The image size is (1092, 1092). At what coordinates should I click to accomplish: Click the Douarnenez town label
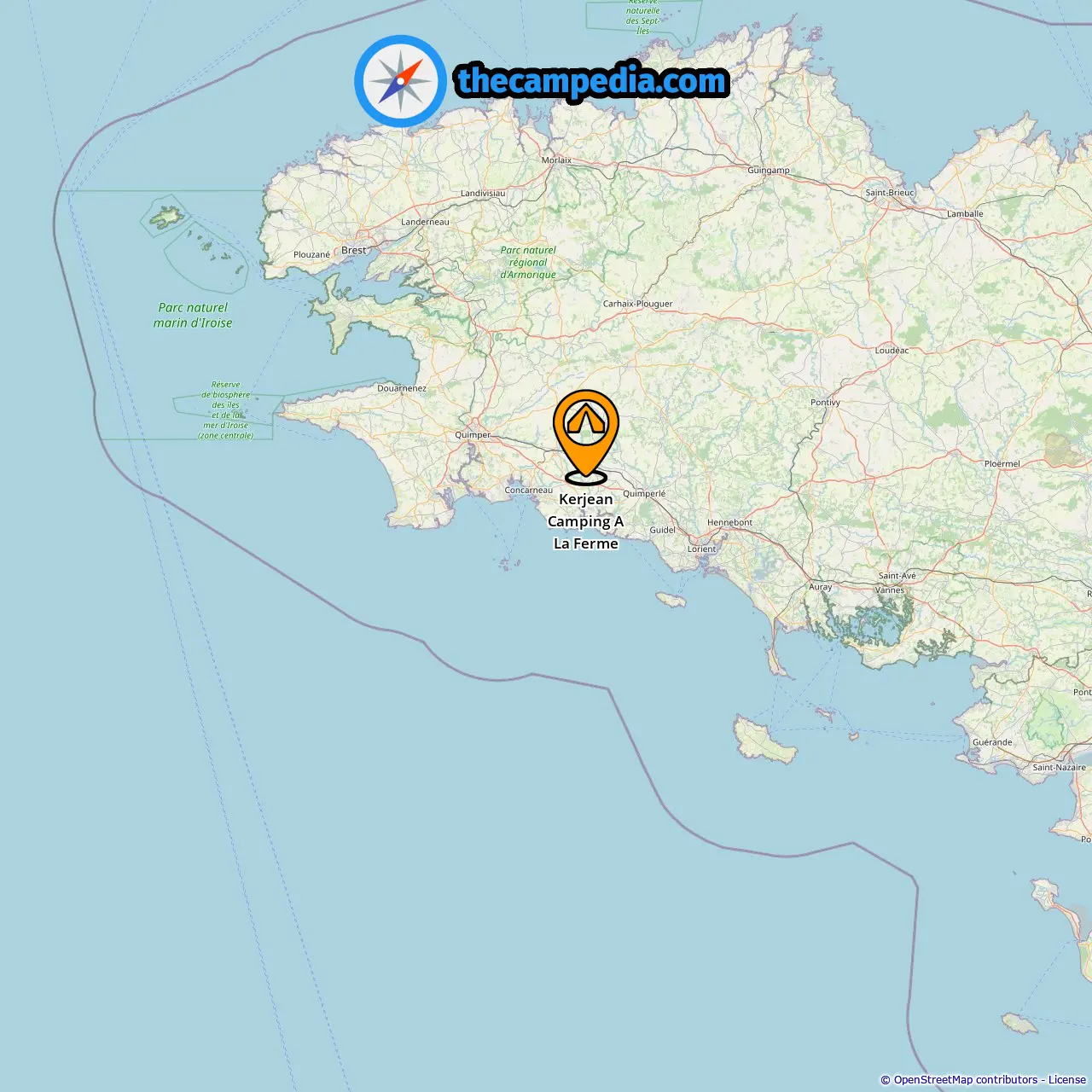pos(402,388)
